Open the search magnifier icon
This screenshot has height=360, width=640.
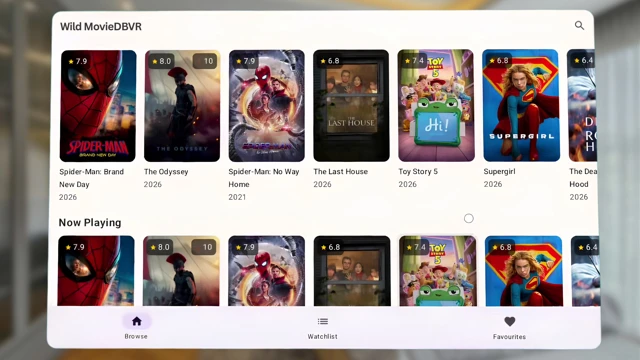tap(579, 25)
